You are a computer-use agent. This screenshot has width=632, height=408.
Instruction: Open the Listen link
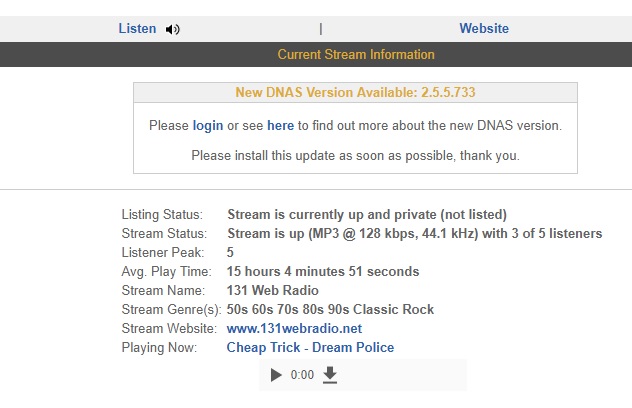tap(137, 29)
